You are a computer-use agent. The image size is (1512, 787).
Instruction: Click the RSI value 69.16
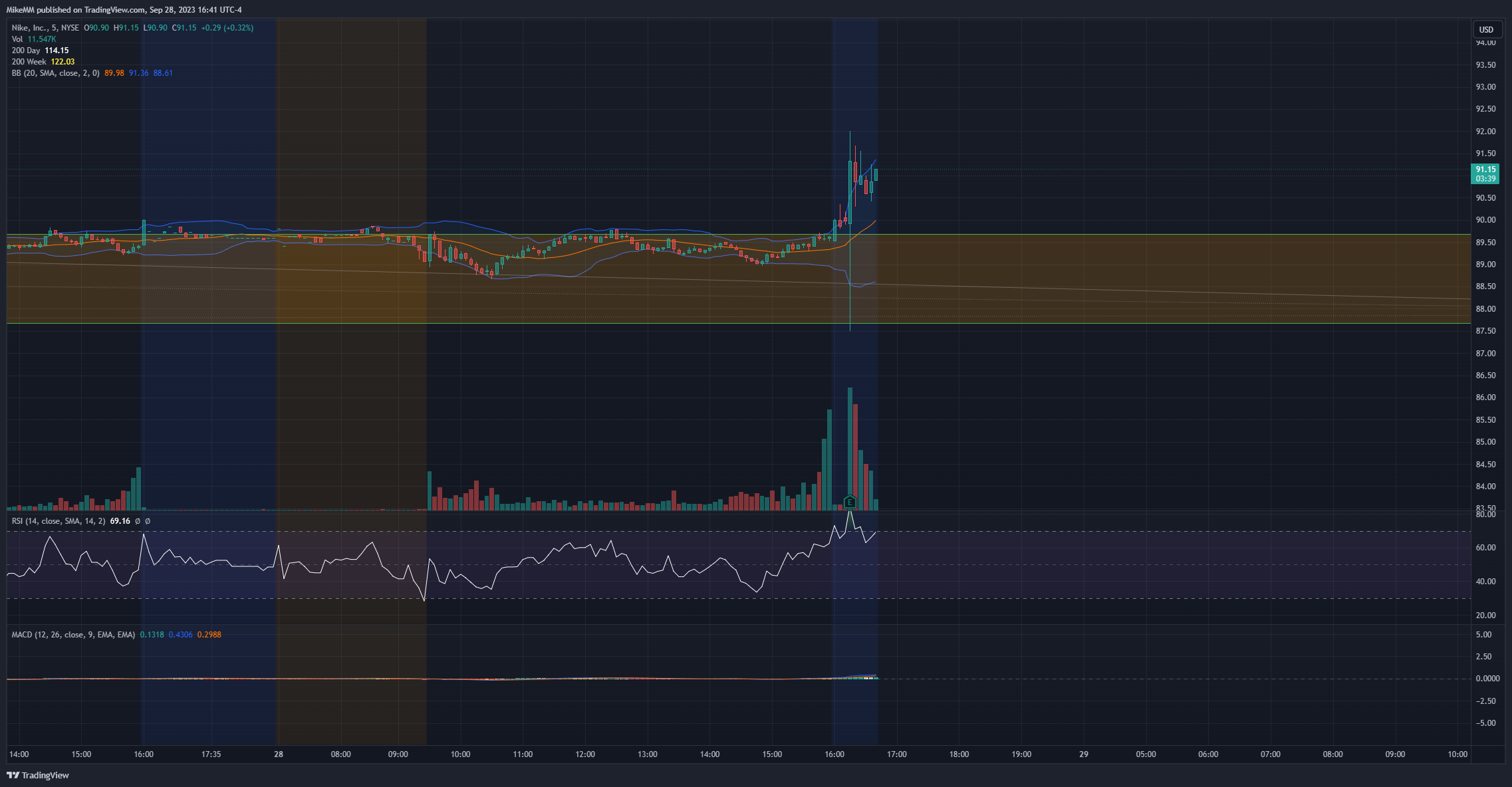pyautogui.click(x=120, y=521)
